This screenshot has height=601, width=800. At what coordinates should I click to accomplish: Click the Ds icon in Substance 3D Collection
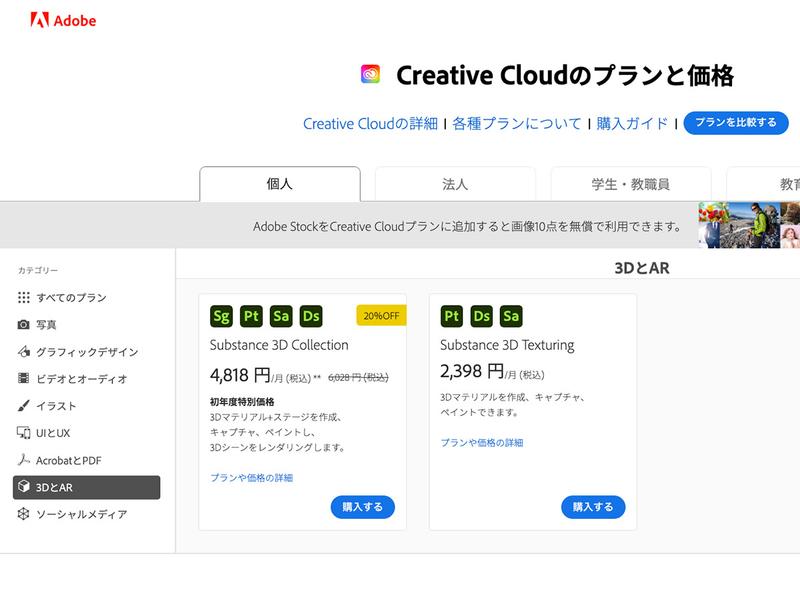point(311,316)
